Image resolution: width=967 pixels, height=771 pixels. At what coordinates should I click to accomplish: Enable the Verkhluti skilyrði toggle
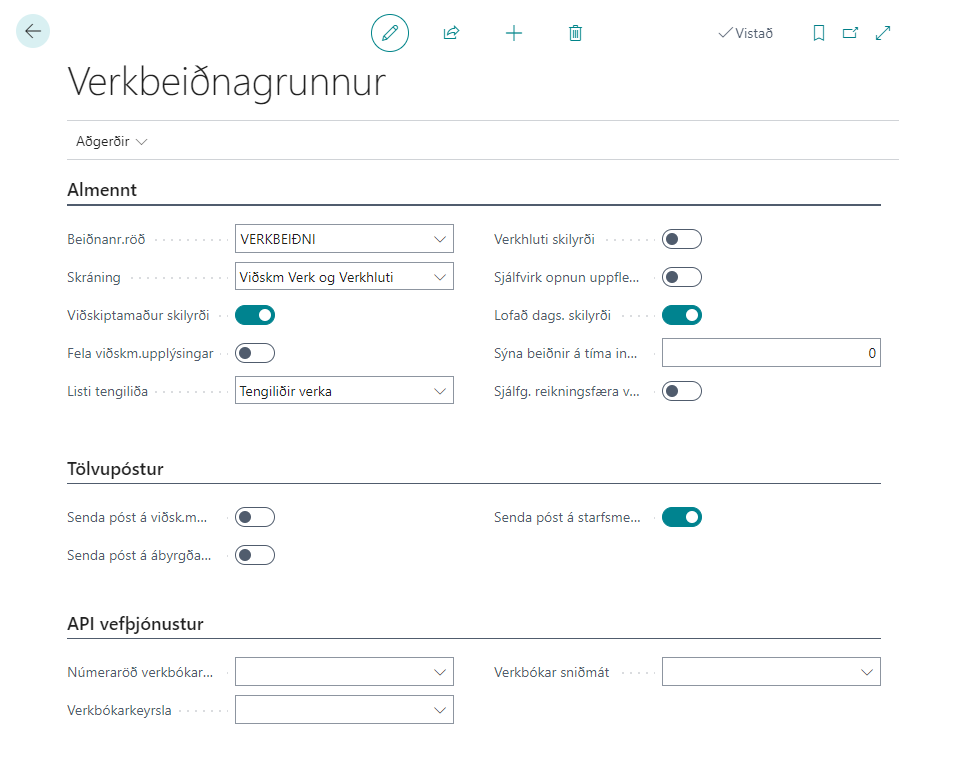point(682,239)
